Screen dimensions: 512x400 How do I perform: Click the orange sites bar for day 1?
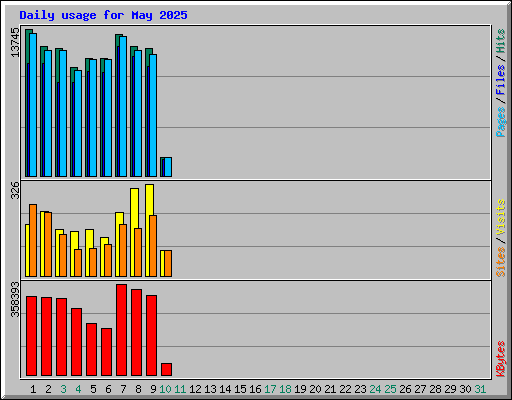click(x=33, y=240)
